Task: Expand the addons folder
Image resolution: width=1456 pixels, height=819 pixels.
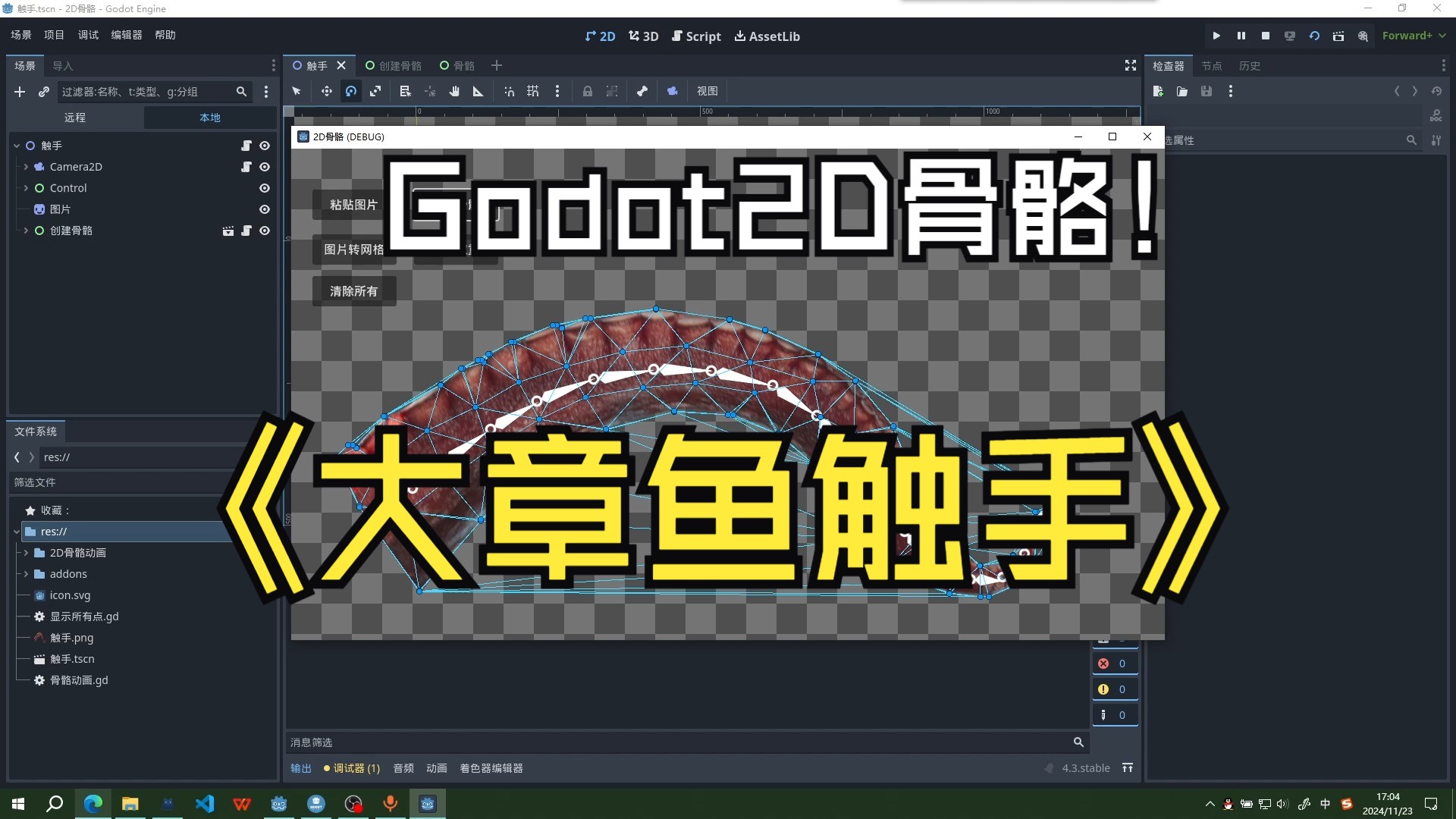Action: point(26,574)
